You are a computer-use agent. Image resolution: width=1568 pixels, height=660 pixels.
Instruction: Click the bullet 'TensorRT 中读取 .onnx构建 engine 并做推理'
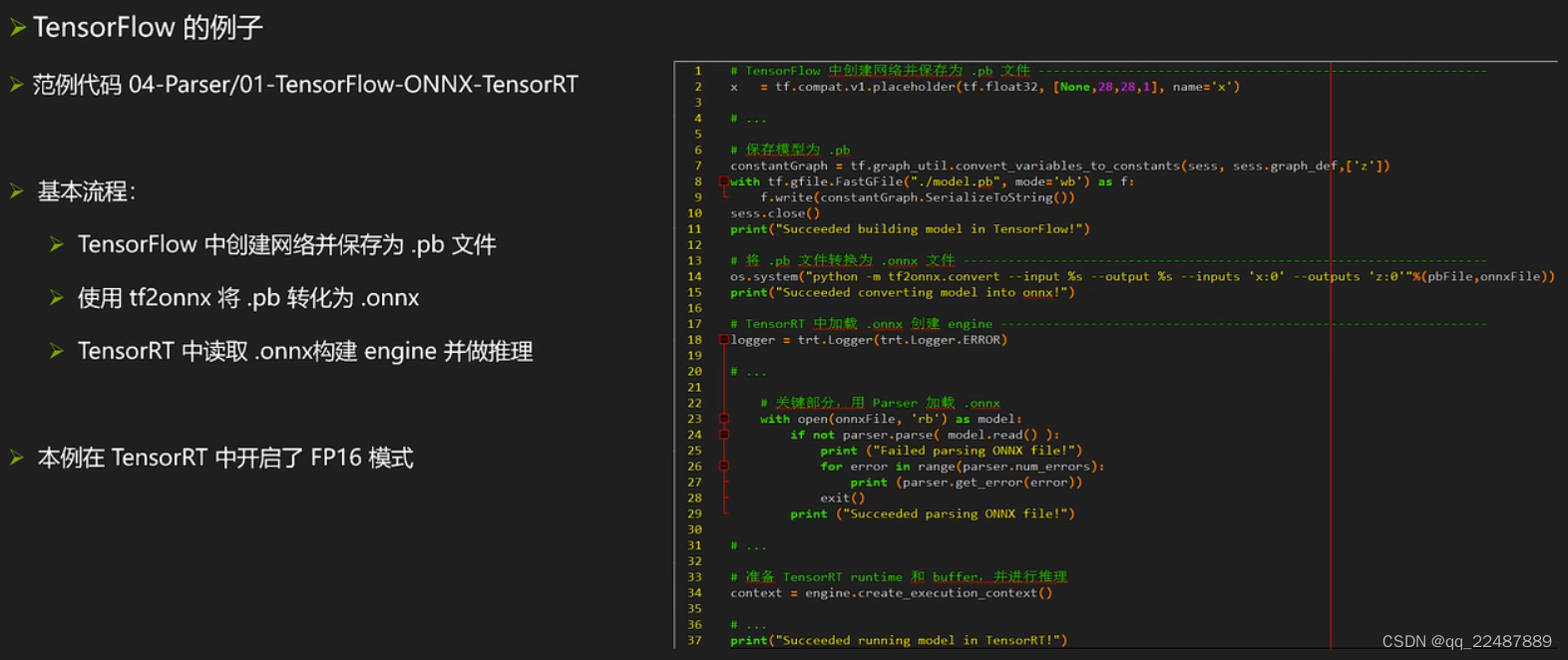coord(305,351)
